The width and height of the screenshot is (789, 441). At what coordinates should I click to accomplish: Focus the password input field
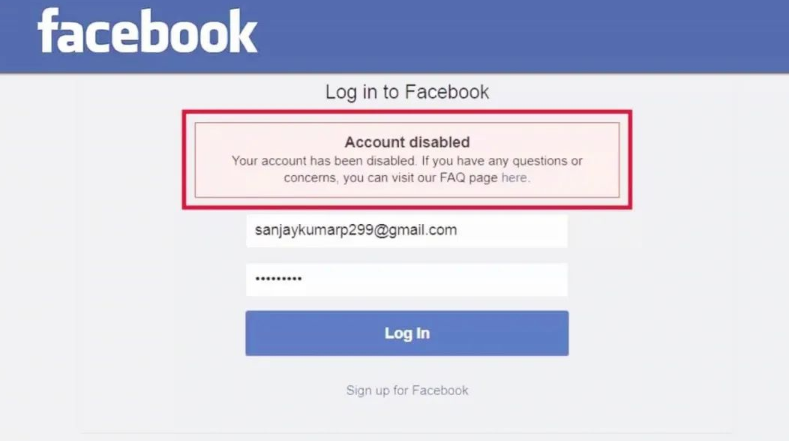coord(407,279)
